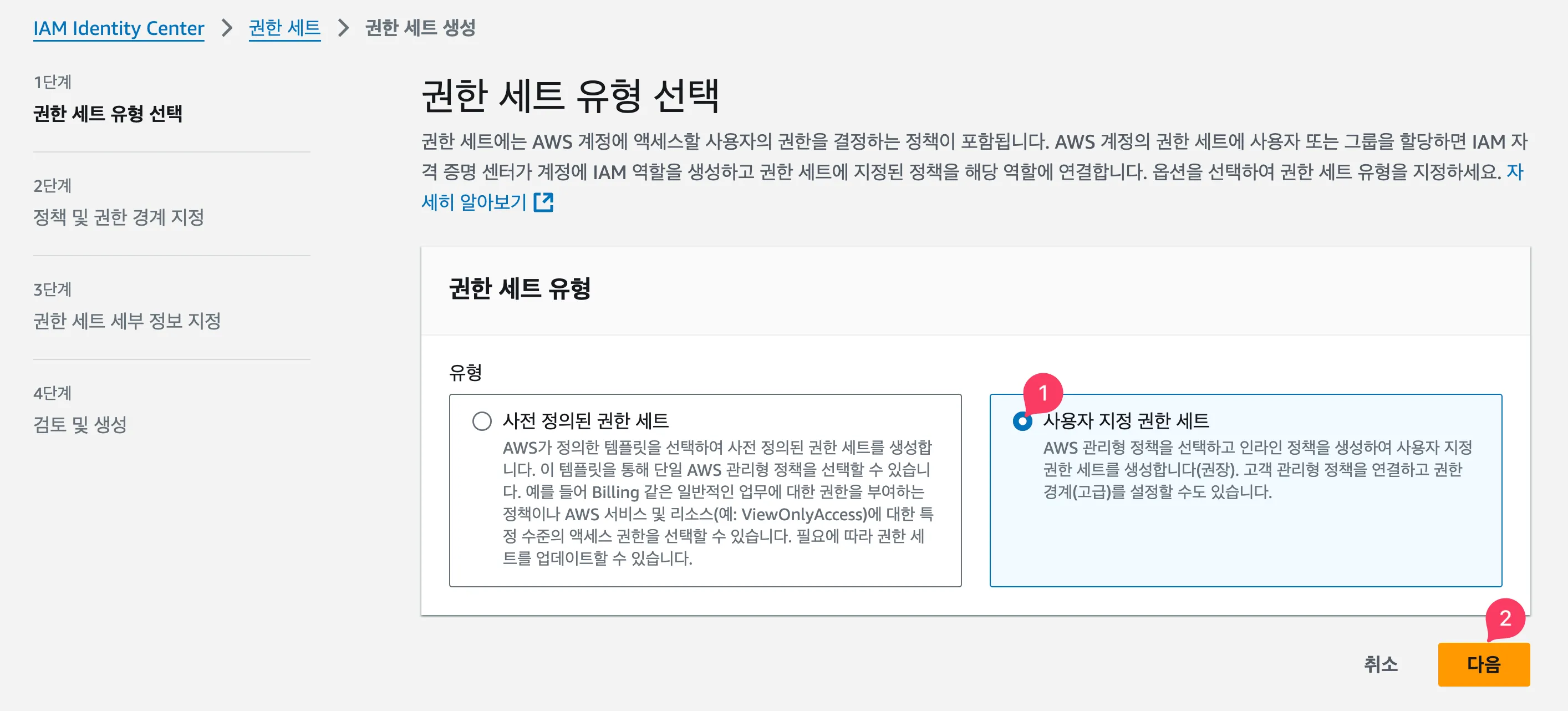Go to the 권한 세트 breadcrumb link
Viewport: 1568px width, 711px height.
tap(284, 28)
